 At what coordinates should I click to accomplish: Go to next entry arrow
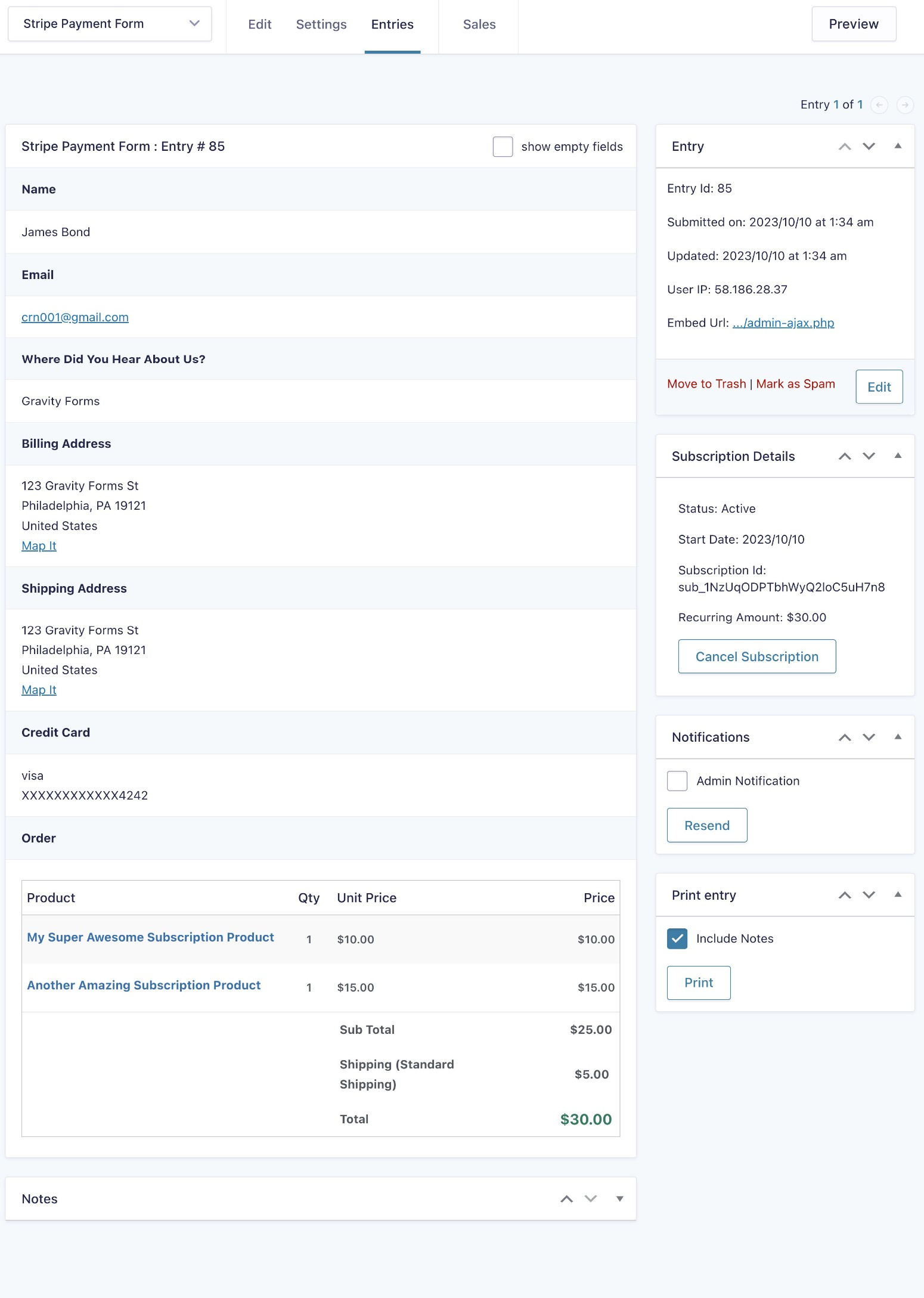coord(905,105)
